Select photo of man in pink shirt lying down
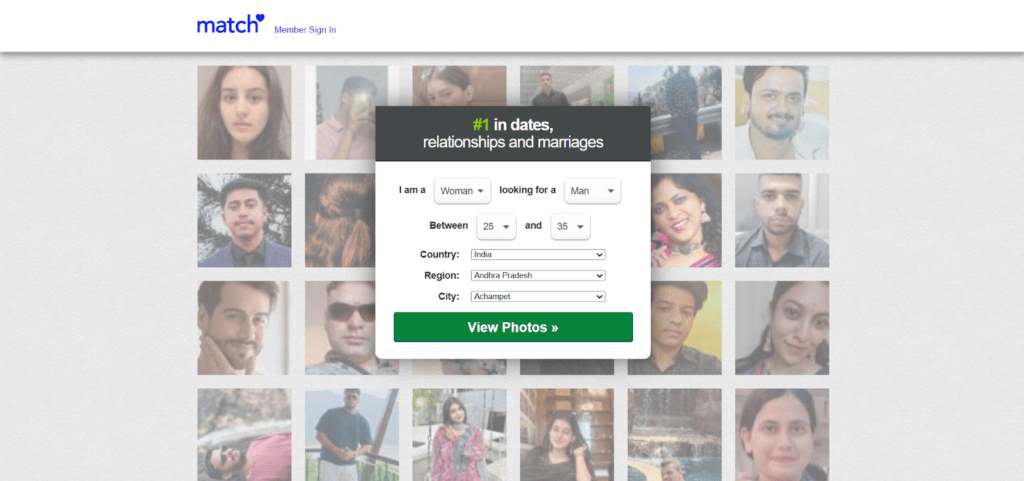Image resolution: width=1024 pixels, height=481 pixels. 244,435
